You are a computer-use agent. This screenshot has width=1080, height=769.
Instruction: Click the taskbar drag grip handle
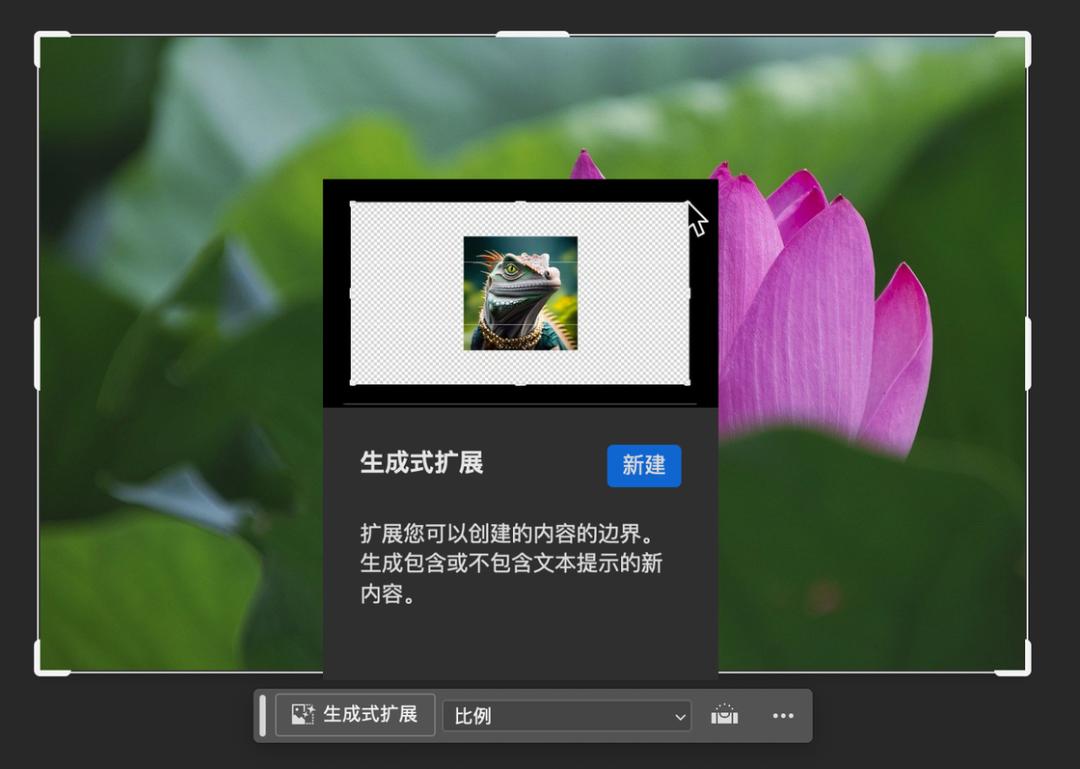click(x=262, y=715)
